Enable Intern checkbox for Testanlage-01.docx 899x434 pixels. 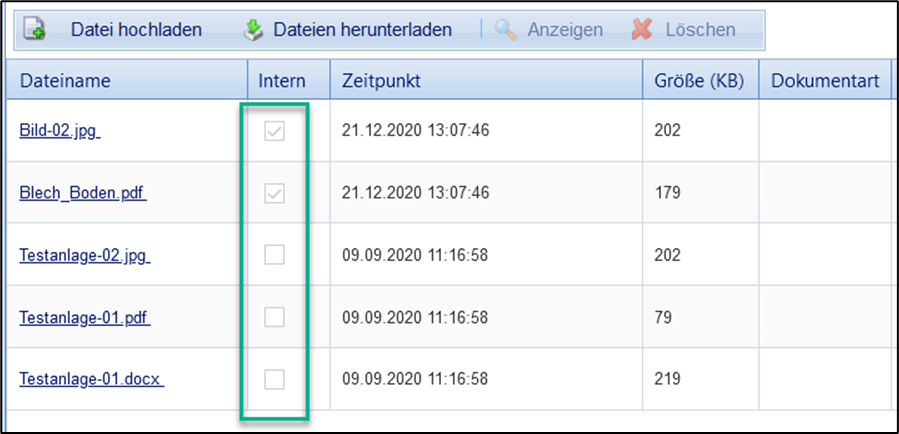point(274,379)
